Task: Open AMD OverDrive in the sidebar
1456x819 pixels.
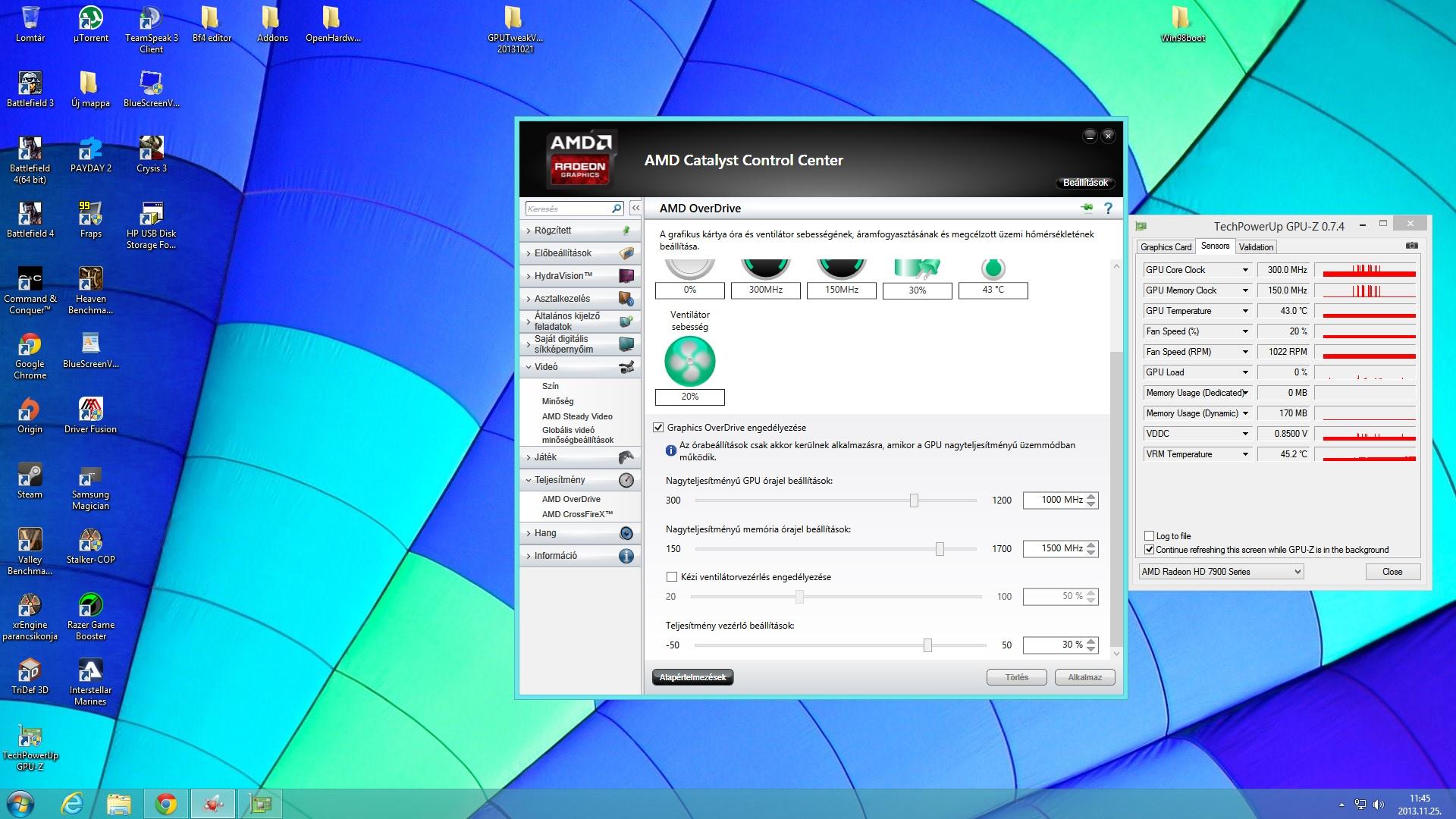Action: (x=571, y=499)
